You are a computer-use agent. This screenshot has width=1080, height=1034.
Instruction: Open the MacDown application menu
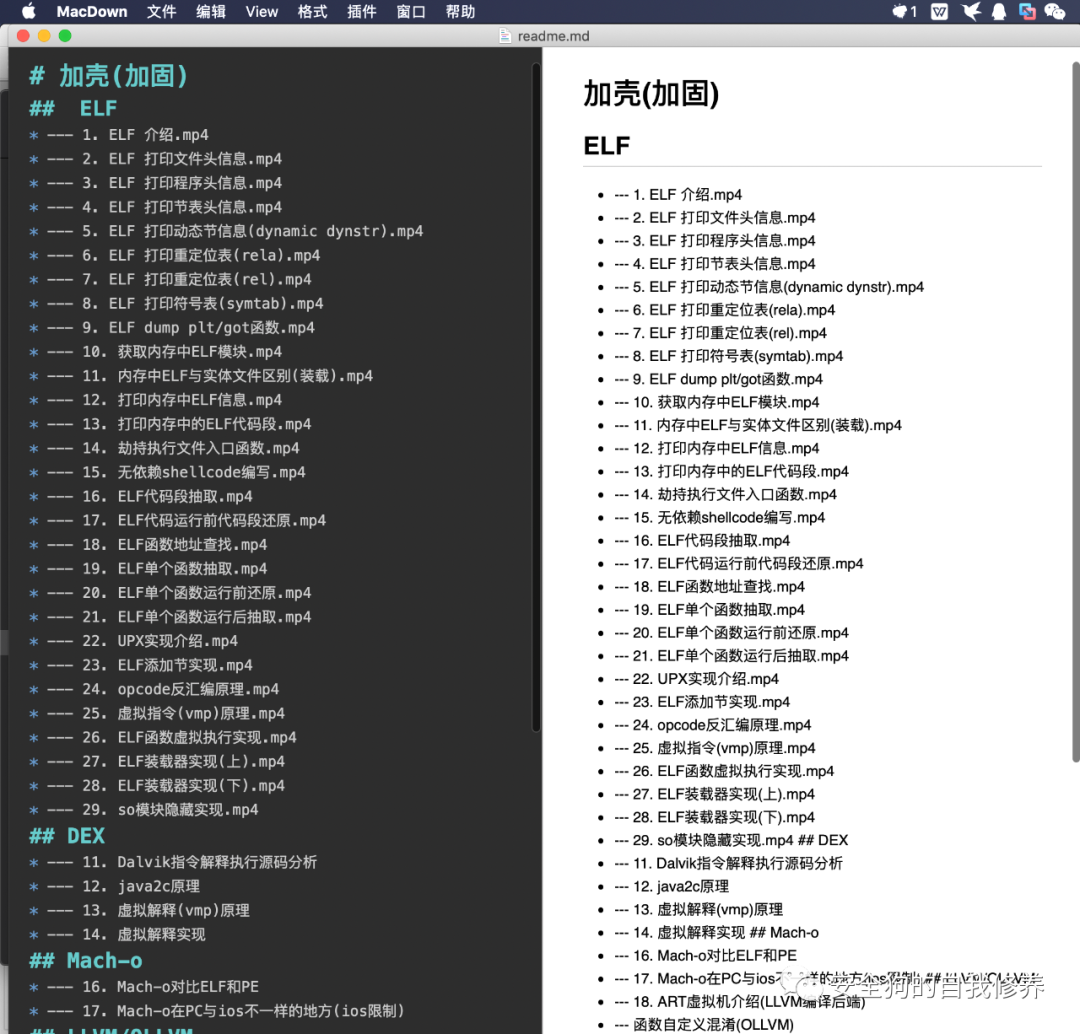click(92, 11)
